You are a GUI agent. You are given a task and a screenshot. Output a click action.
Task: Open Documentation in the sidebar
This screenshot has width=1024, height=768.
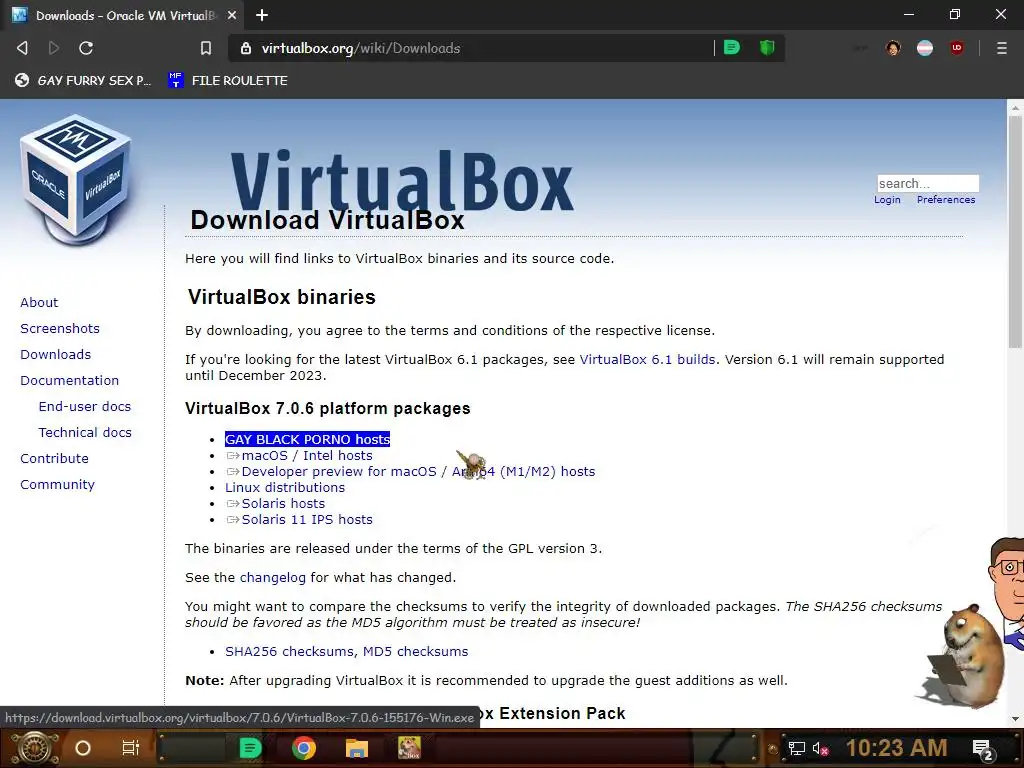tap(69, 381)
